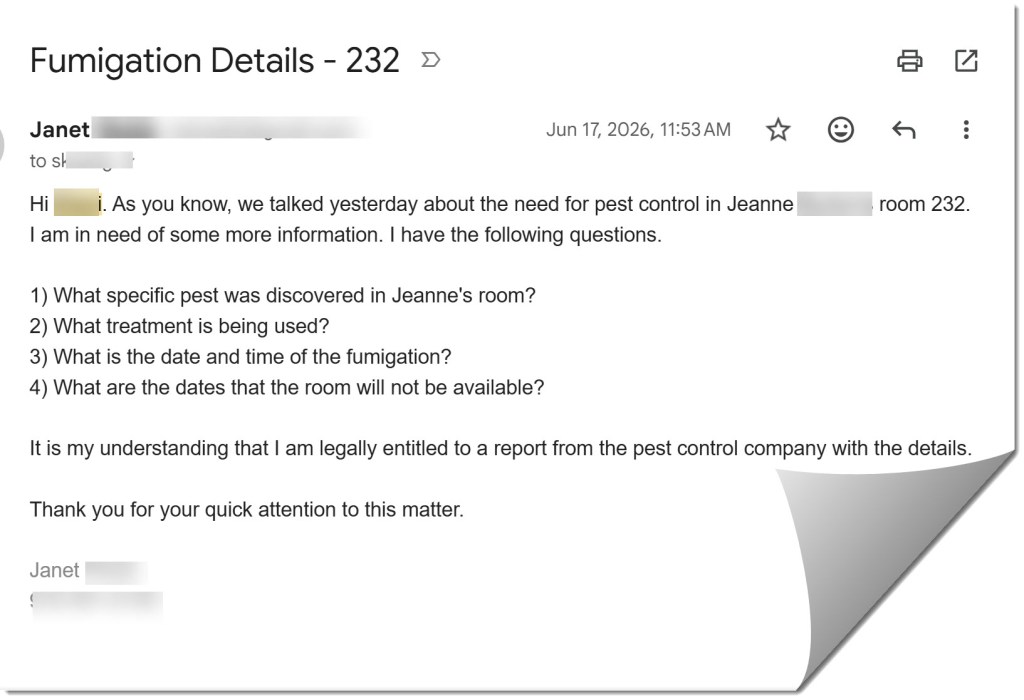The image size is (1024, 700).
Task: Click the "Thank you for your quick attention" line
Action: click(x=247, y=509)
